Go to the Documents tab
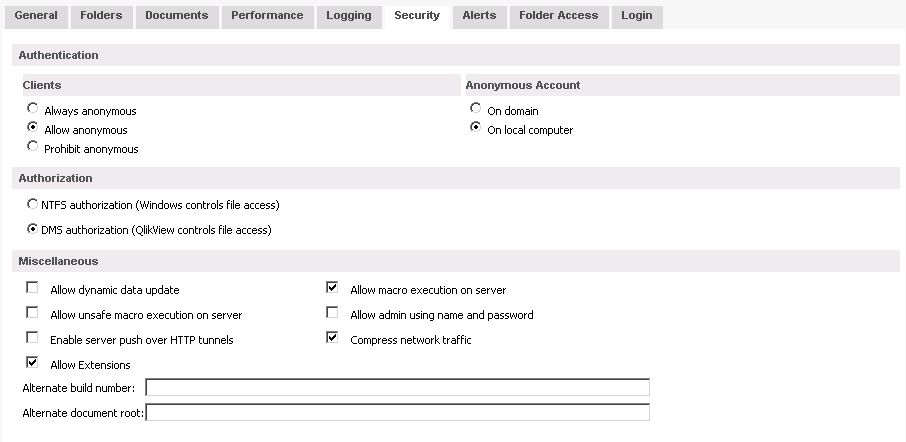906x442 pixels. (x=176, y=16)
